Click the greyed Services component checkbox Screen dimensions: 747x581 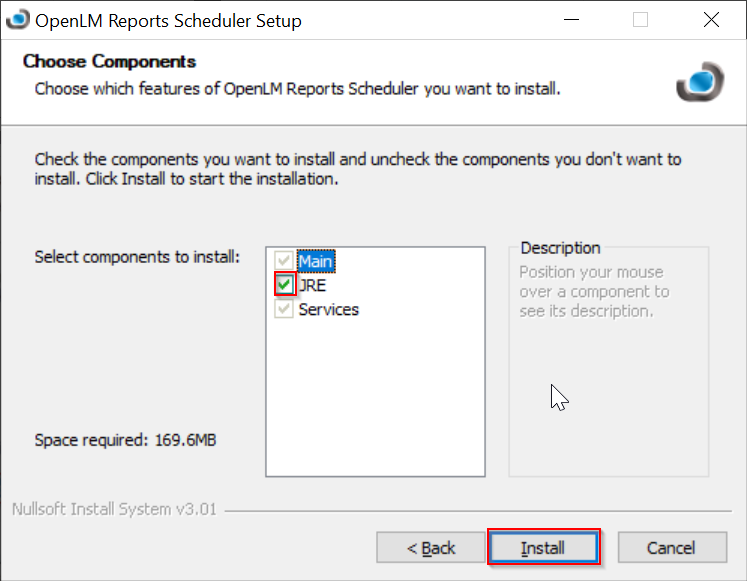(x=285, y=309)
